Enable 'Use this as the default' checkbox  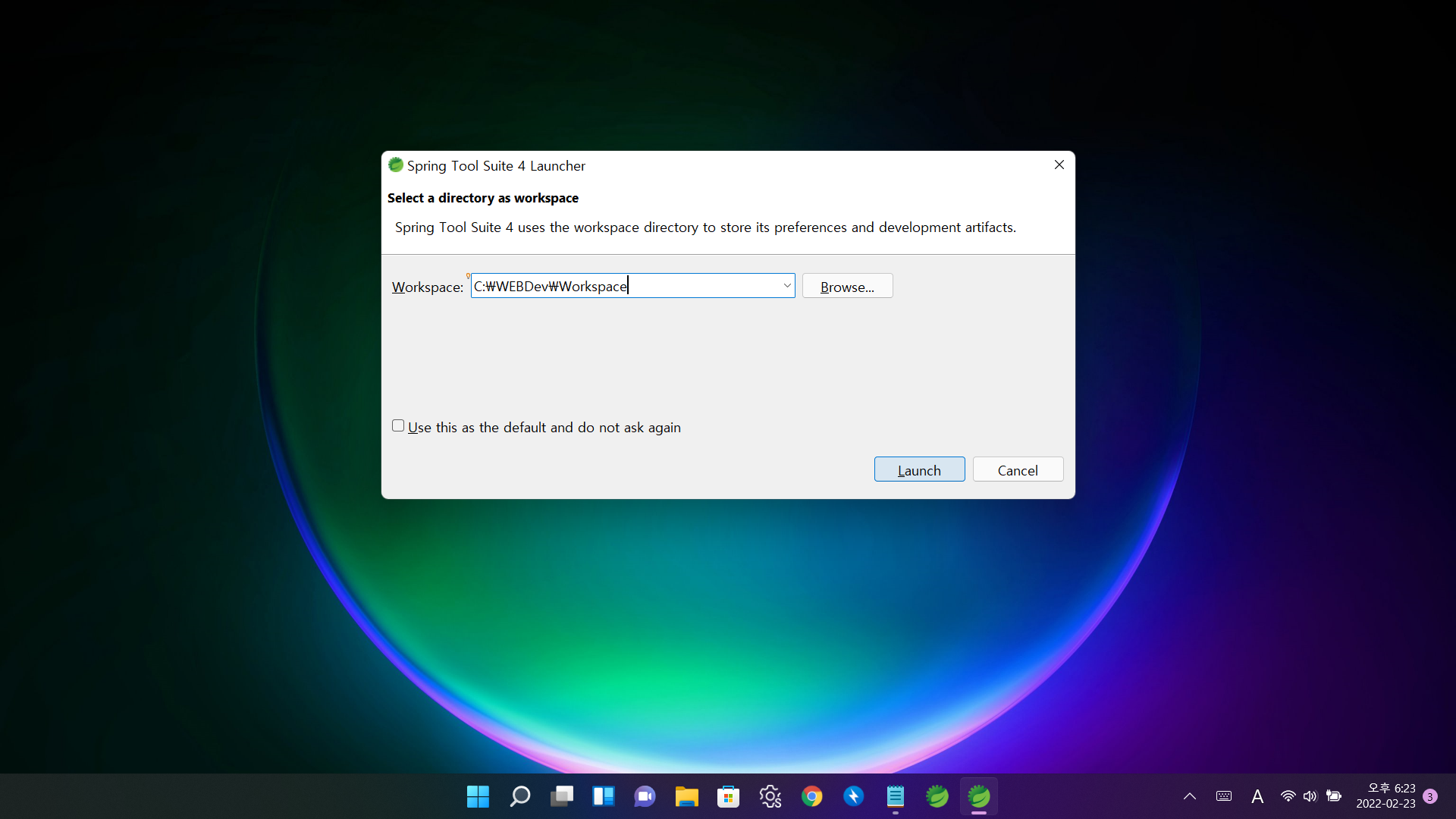(x=398, y=426)
